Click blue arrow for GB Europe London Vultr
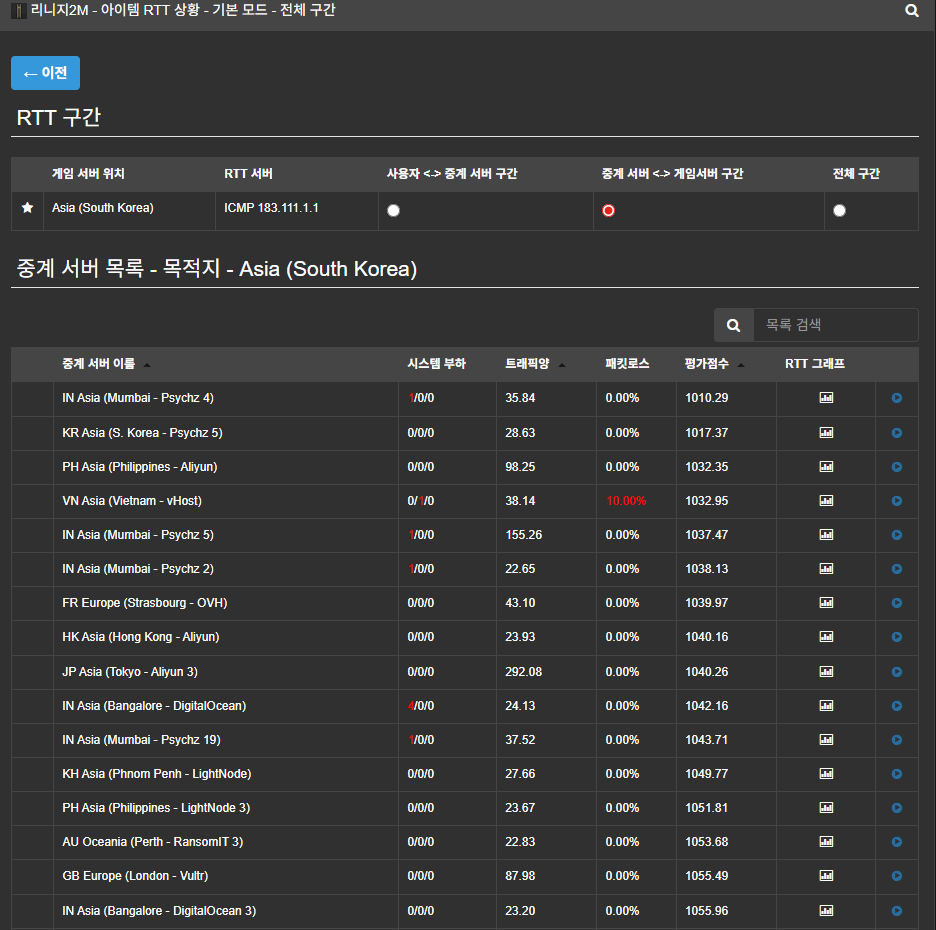 pyautogui.click(x=896, y=877)
